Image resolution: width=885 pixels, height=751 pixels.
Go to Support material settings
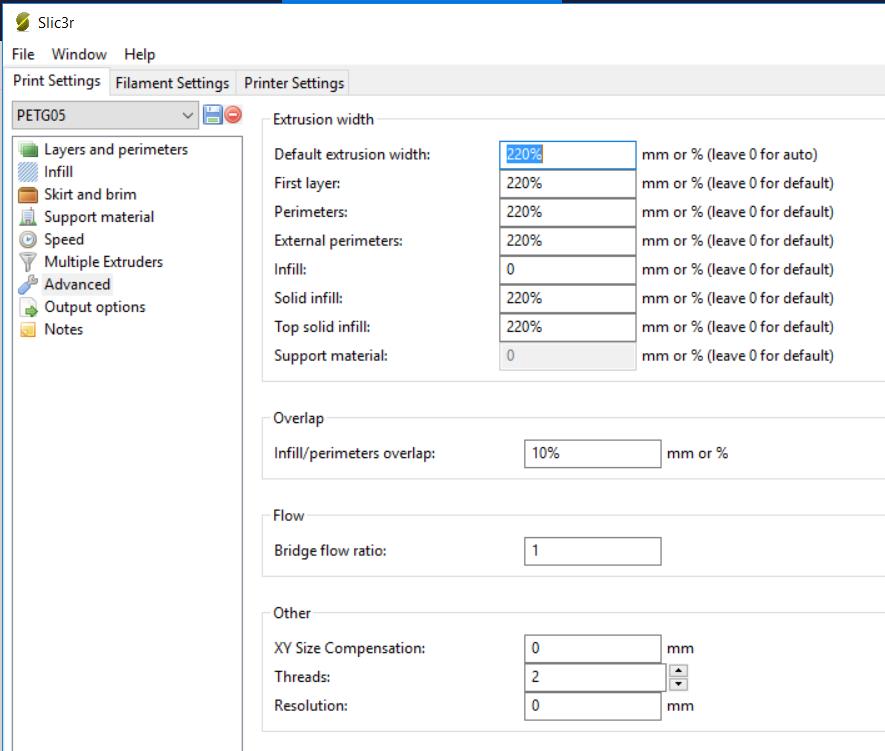[99, 217]
